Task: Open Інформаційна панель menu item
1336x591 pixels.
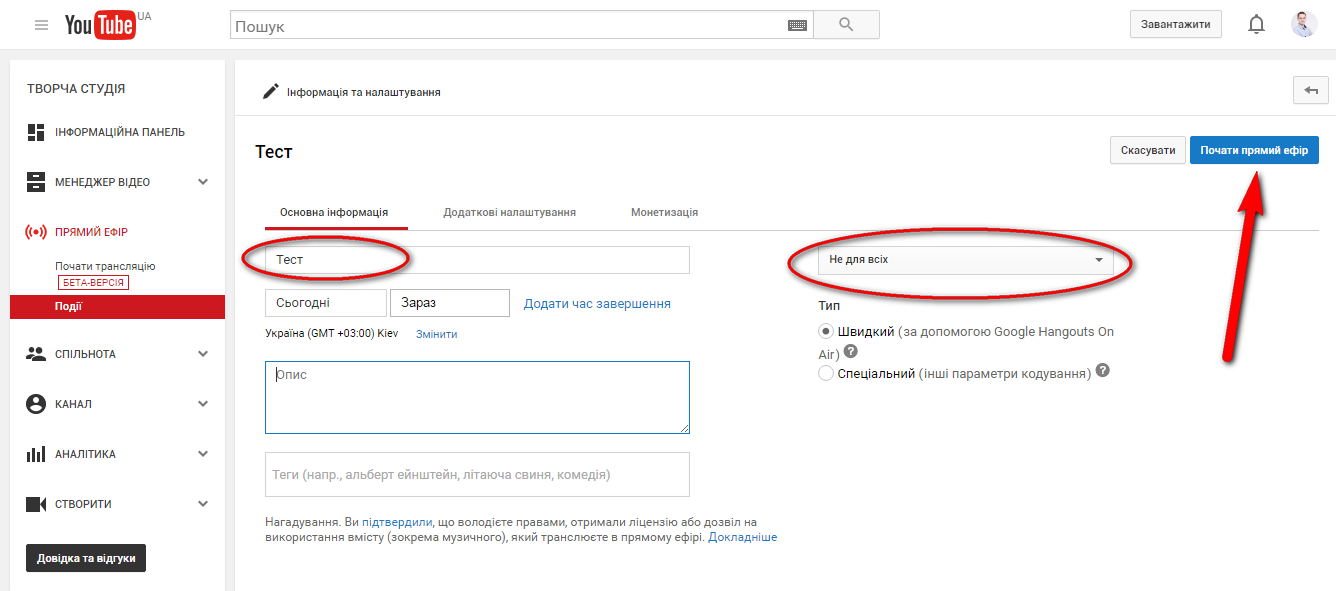Action: [120, 132]
